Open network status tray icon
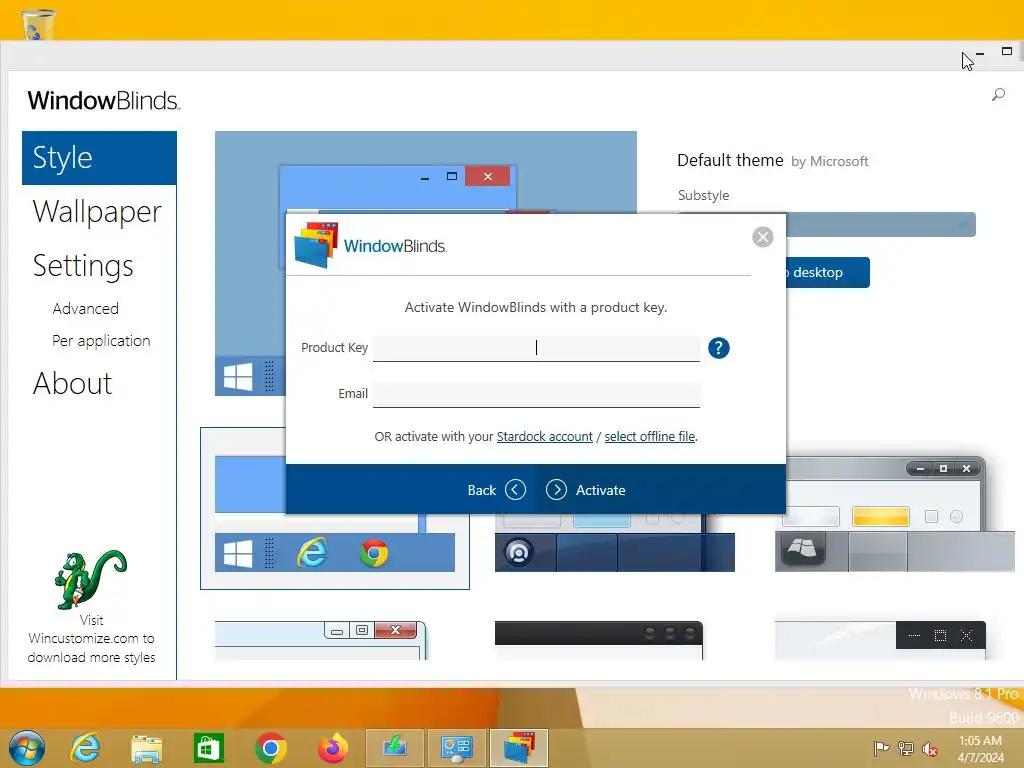 tap(906, 748)
